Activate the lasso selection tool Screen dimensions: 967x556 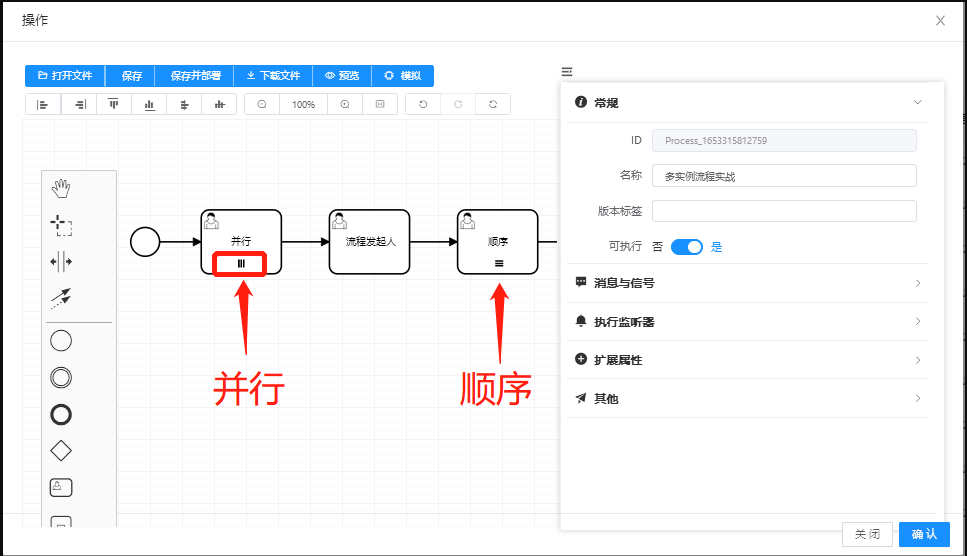click(61, 225)
